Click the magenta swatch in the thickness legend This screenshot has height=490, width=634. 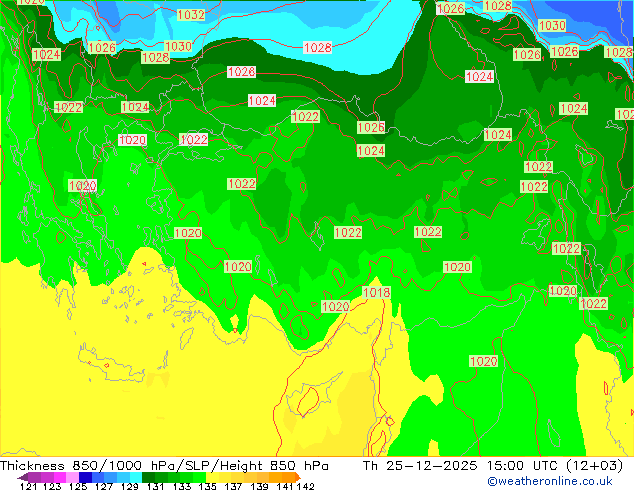60,477
